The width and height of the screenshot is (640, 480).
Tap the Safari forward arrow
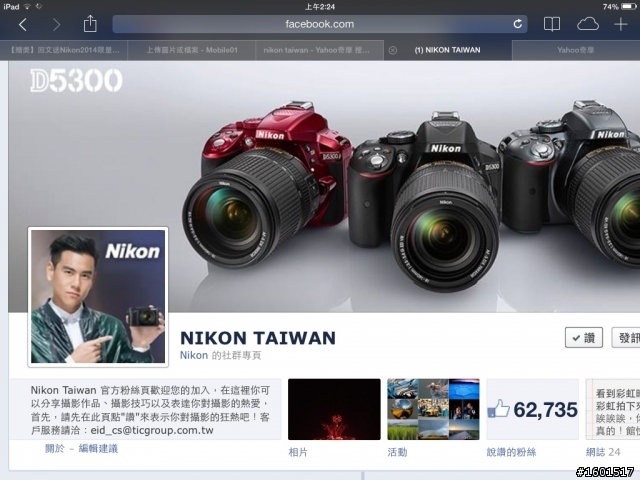(x=56, y=25)
